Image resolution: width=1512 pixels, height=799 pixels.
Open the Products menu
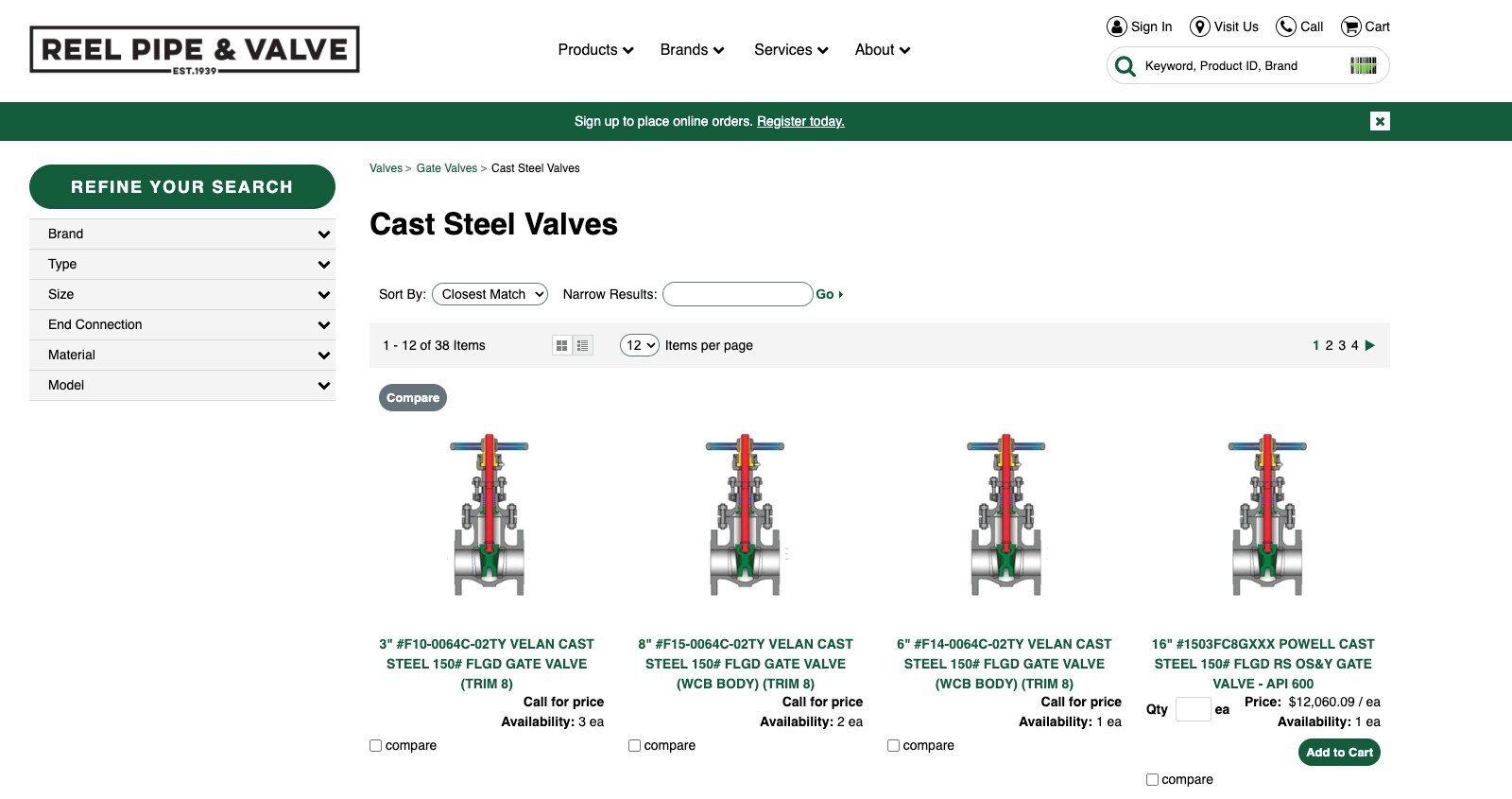pos(595,50)
